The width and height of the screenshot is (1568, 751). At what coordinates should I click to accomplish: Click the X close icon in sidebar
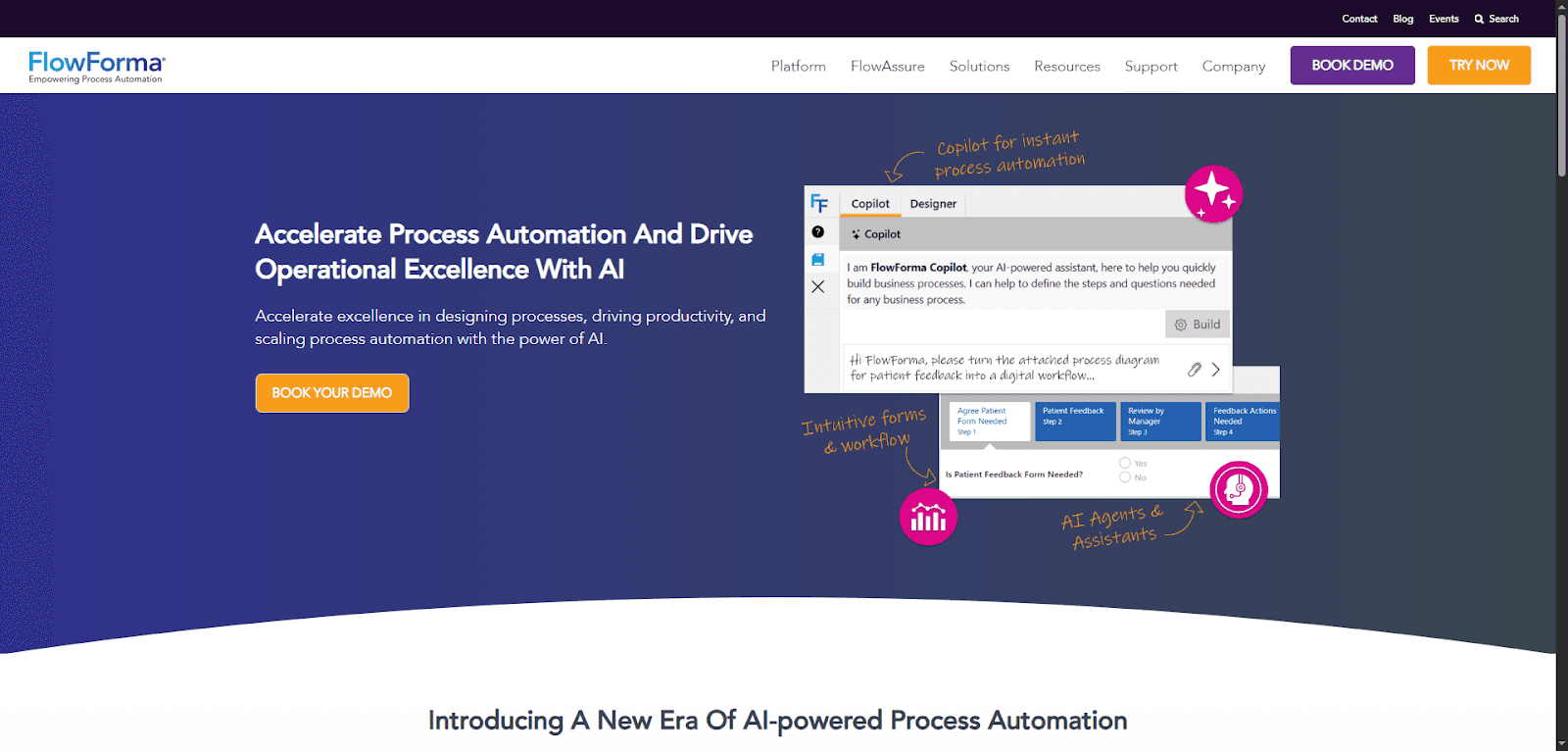click(x=818, y=287)
